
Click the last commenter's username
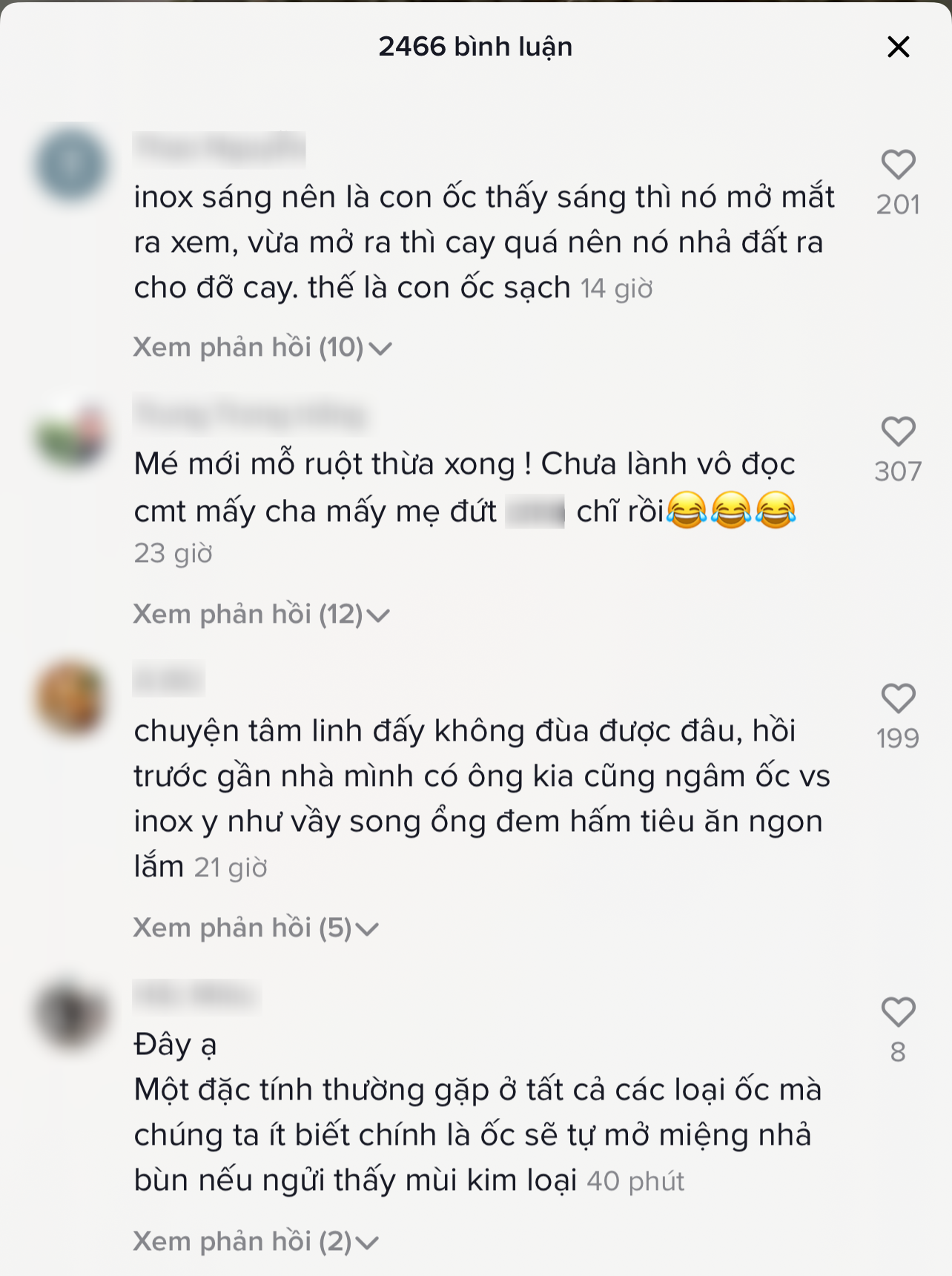(x=196, y=996)
